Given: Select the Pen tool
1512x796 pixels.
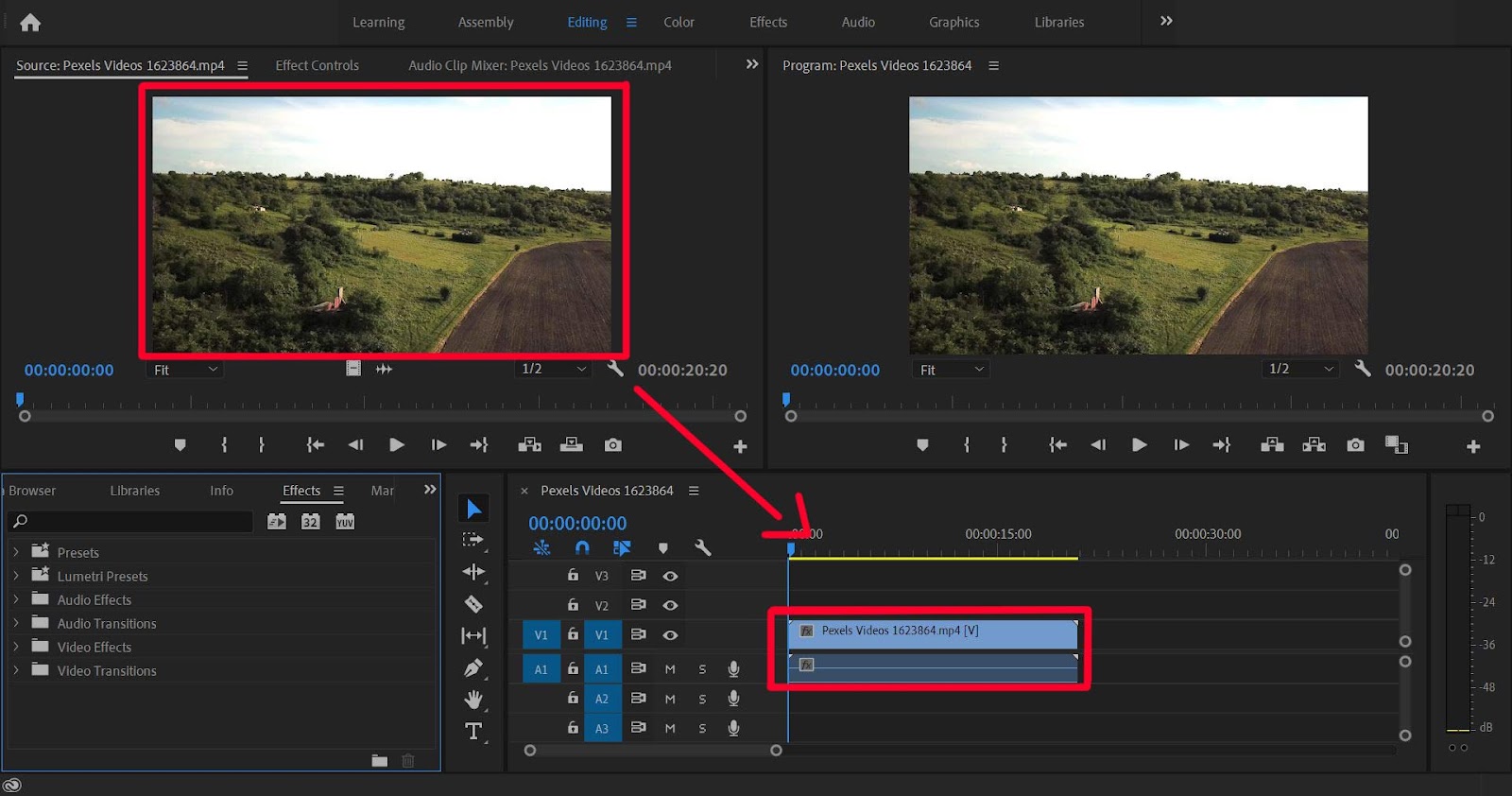Looking at the screenshot, I should [473, 668].
